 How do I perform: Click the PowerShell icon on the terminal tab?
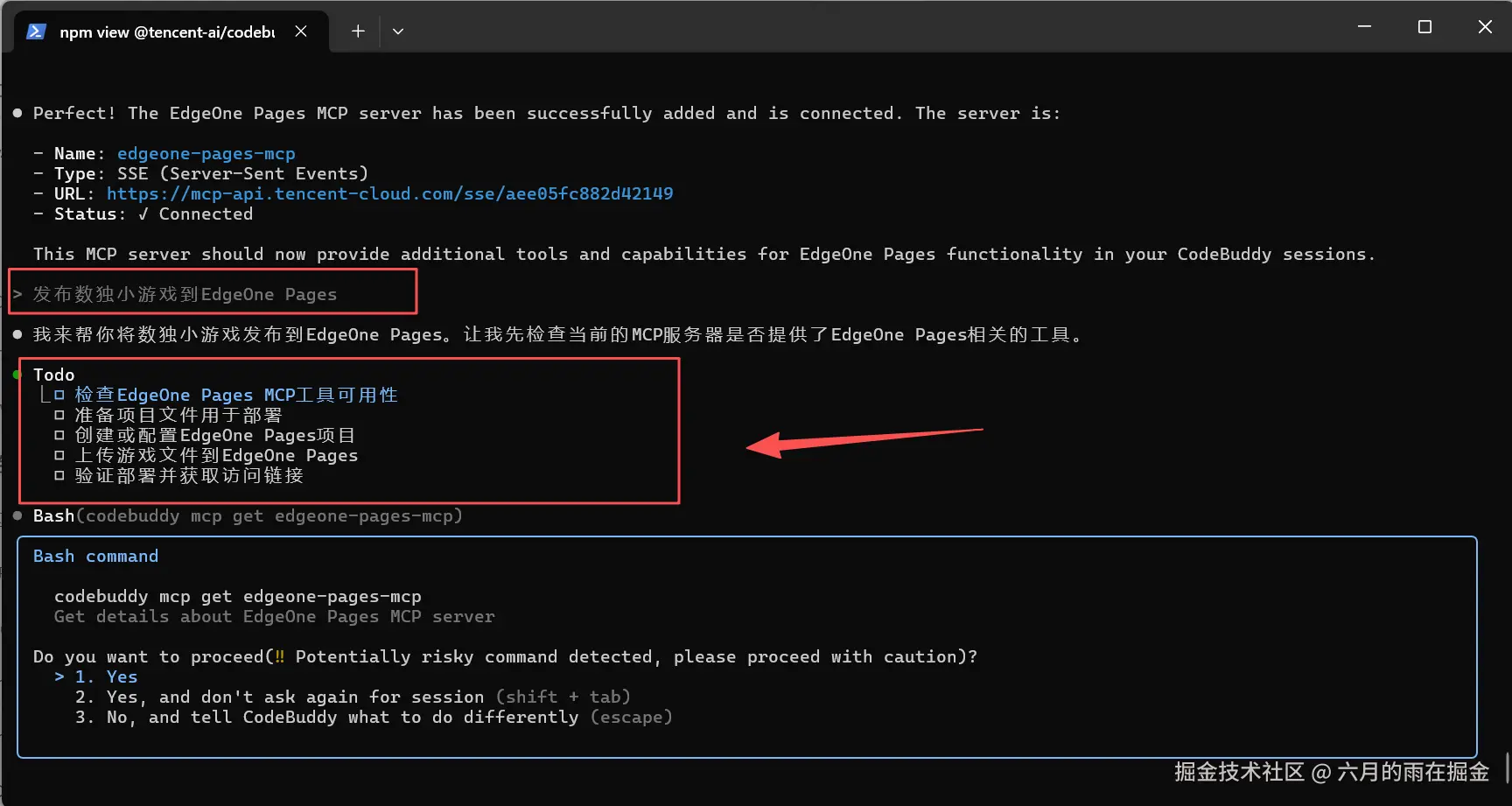(x=36, y=32)
